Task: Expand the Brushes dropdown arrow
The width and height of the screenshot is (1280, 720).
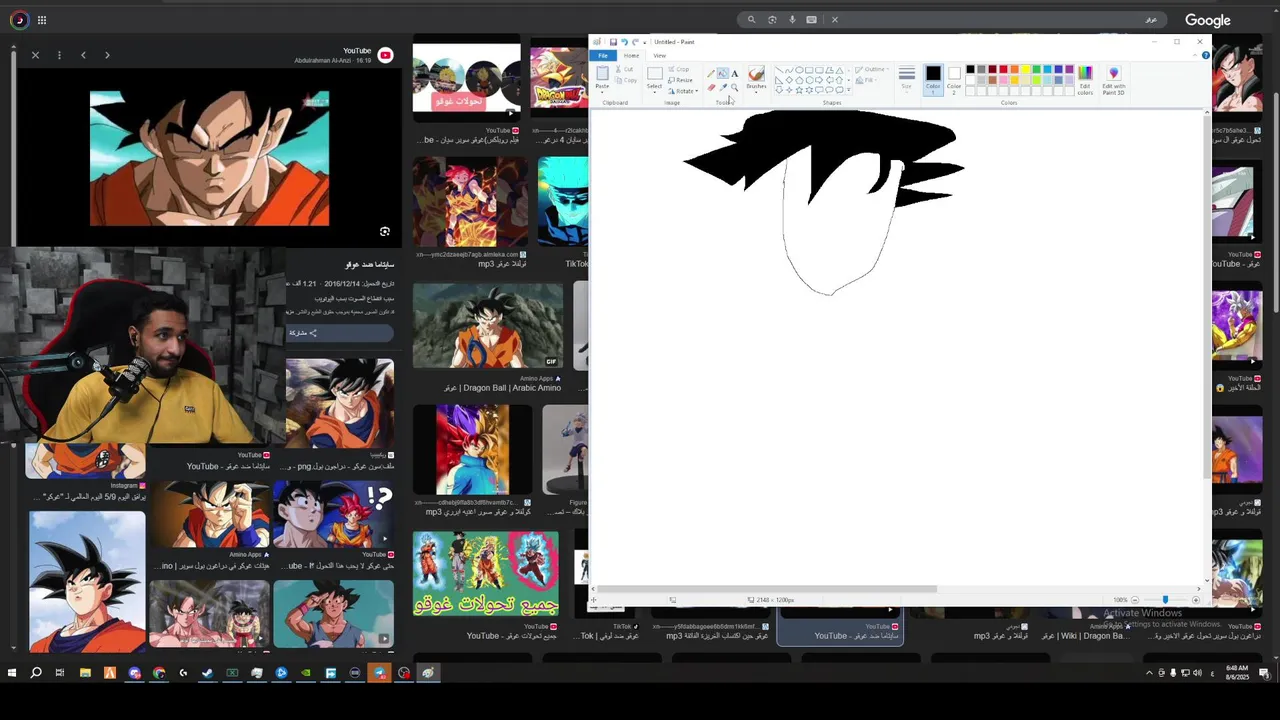Action: (x=756, y=92)
